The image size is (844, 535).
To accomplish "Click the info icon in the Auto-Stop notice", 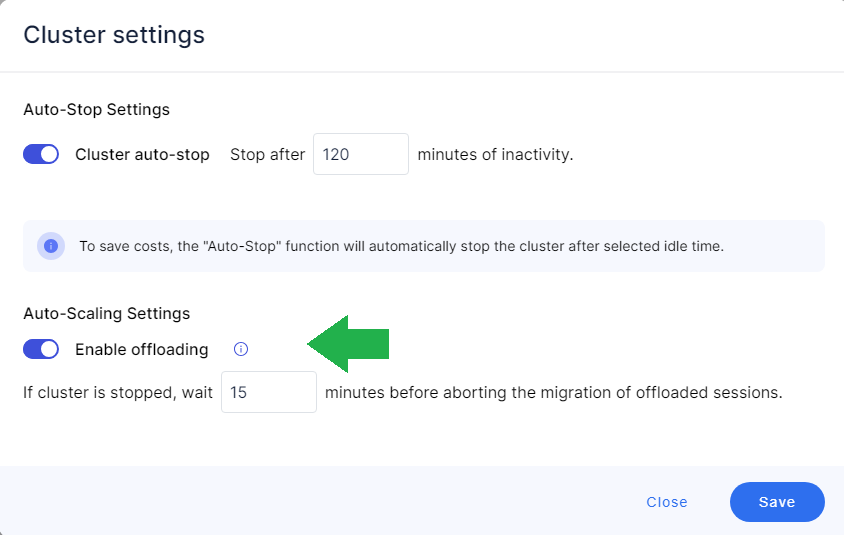I will (51, 246).
